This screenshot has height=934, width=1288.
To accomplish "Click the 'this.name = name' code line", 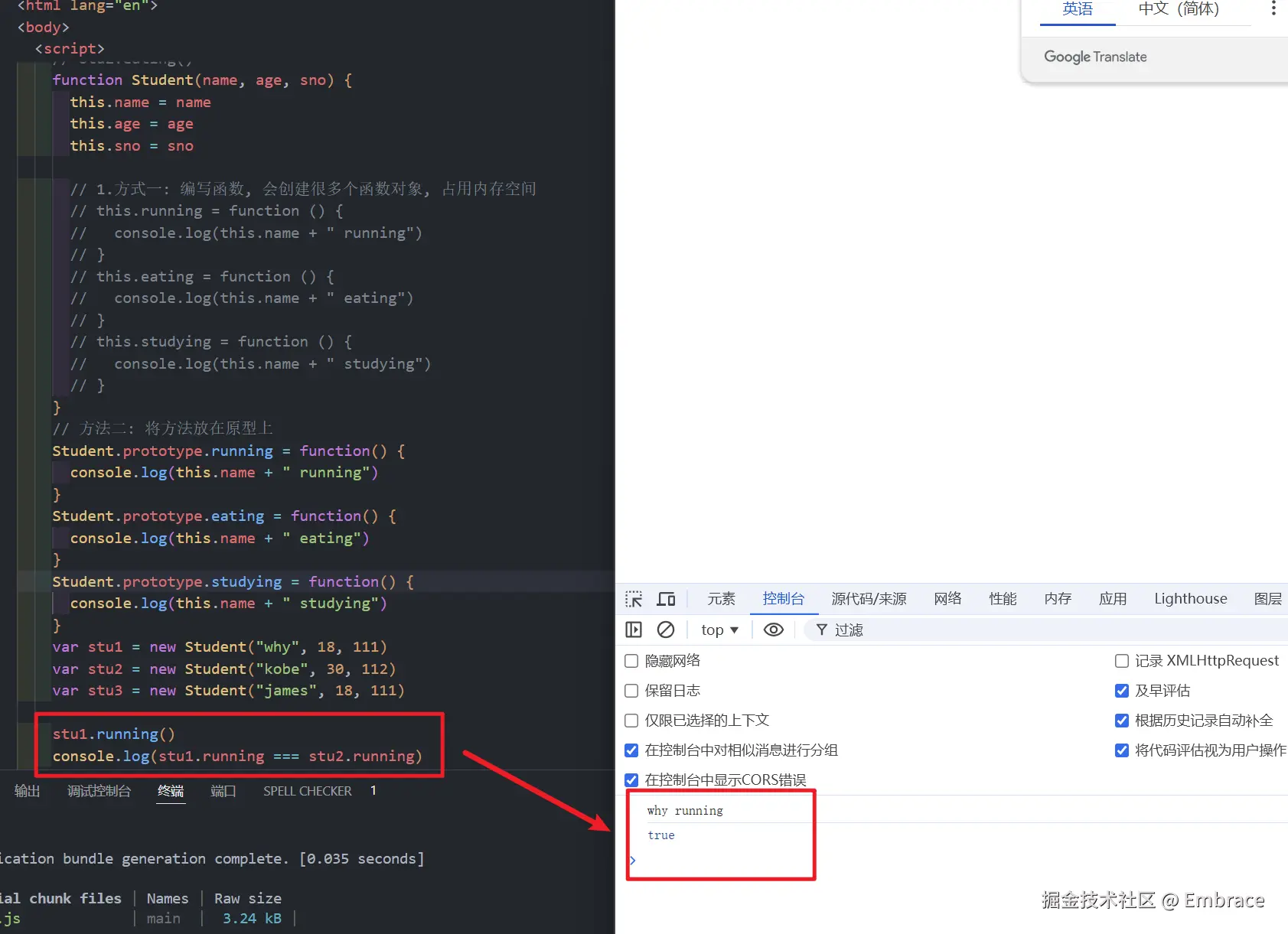I will tap(141, 103).
